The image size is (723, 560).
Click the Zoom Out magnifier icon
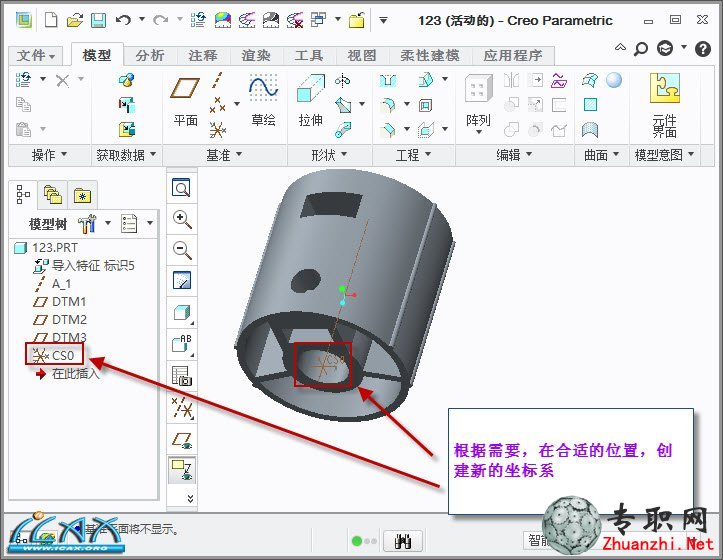182,250
